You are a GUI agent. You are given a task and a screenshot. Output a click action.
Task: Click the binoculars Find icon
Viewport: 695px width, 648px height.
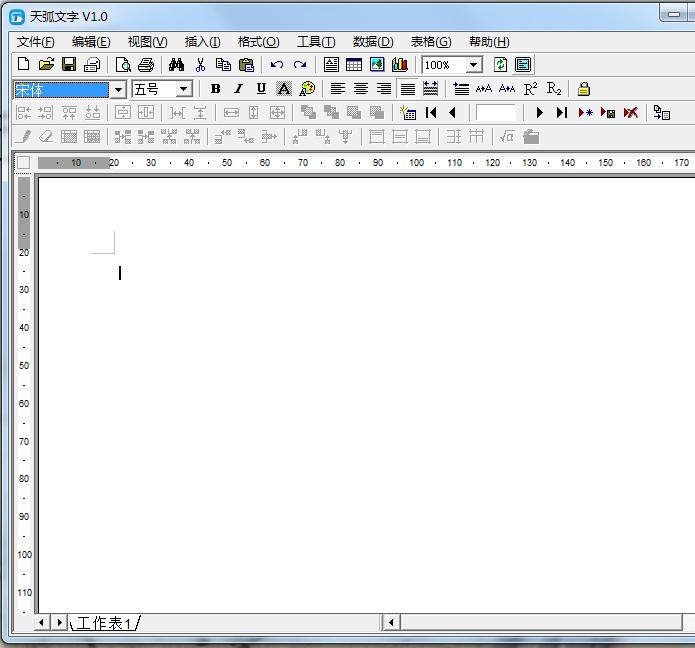177,65
